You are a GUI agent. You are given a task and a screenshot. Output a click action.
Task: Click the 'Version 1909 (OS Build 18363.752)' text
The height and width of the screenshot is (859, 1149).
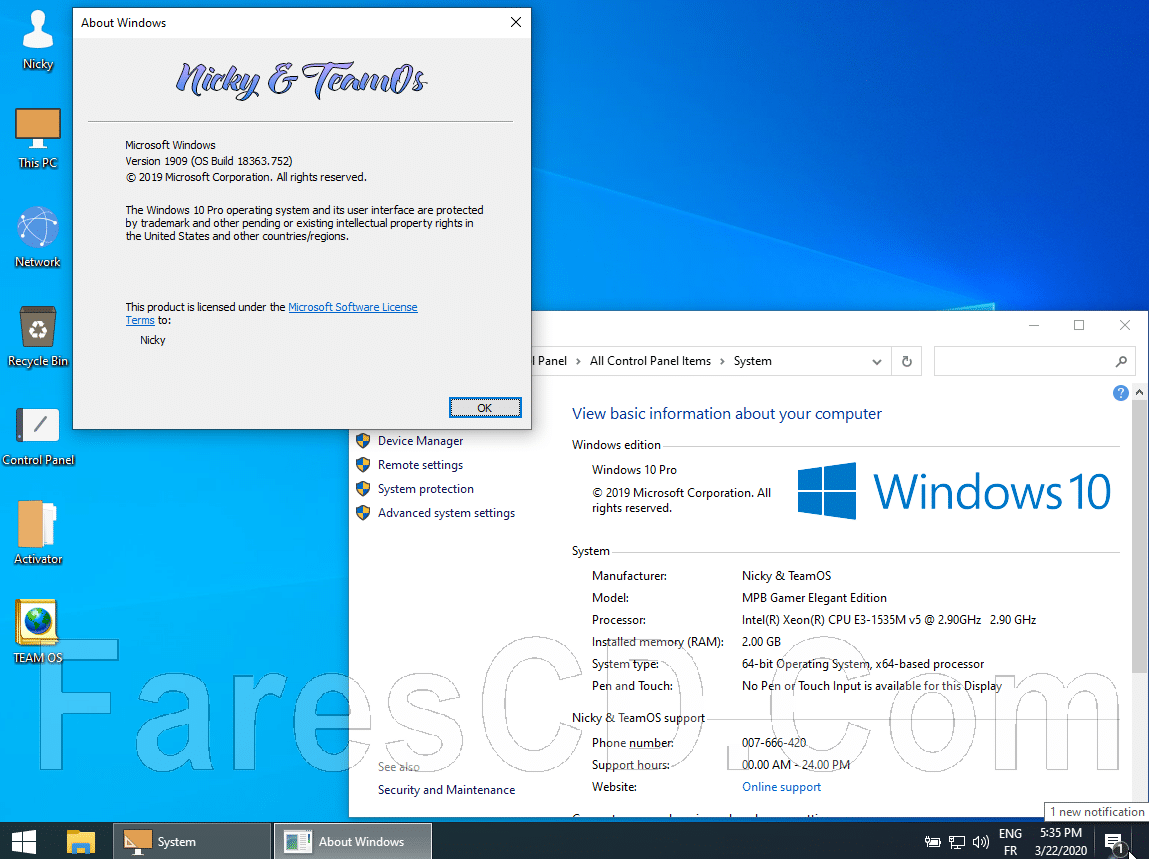[209, 161]
